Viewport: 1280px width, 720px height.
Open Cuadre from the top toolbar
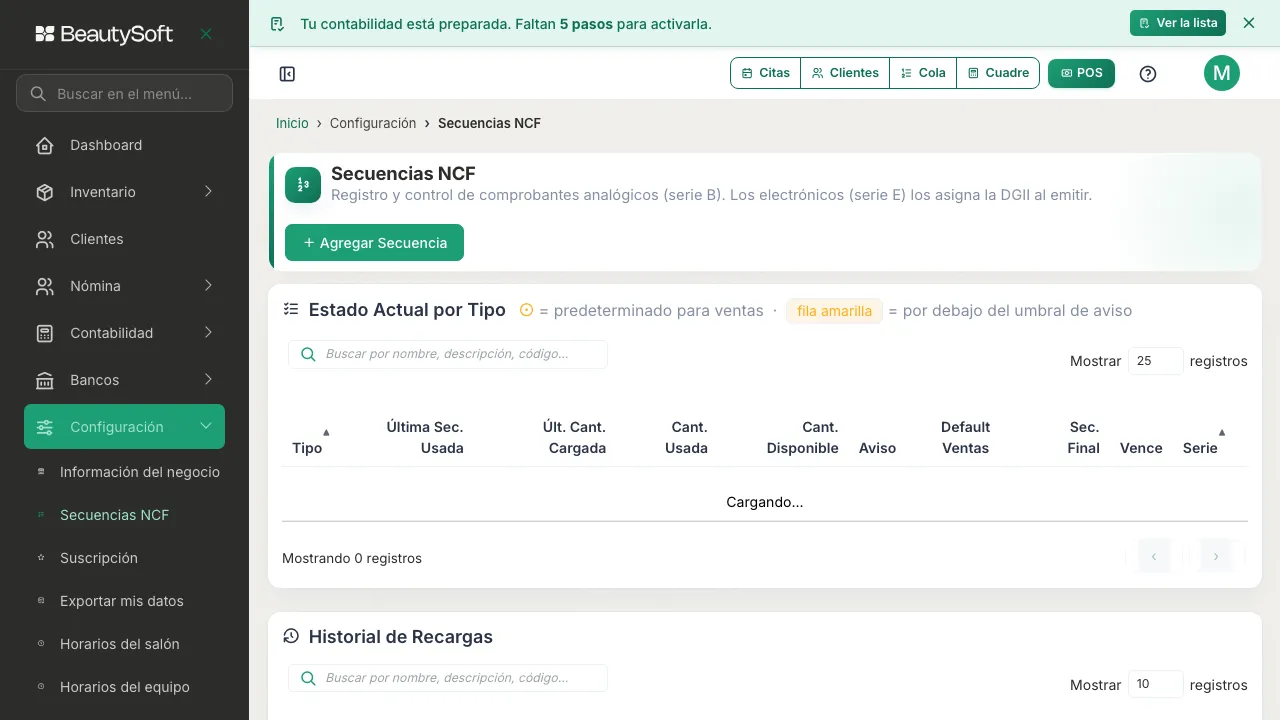click(998, 73)
